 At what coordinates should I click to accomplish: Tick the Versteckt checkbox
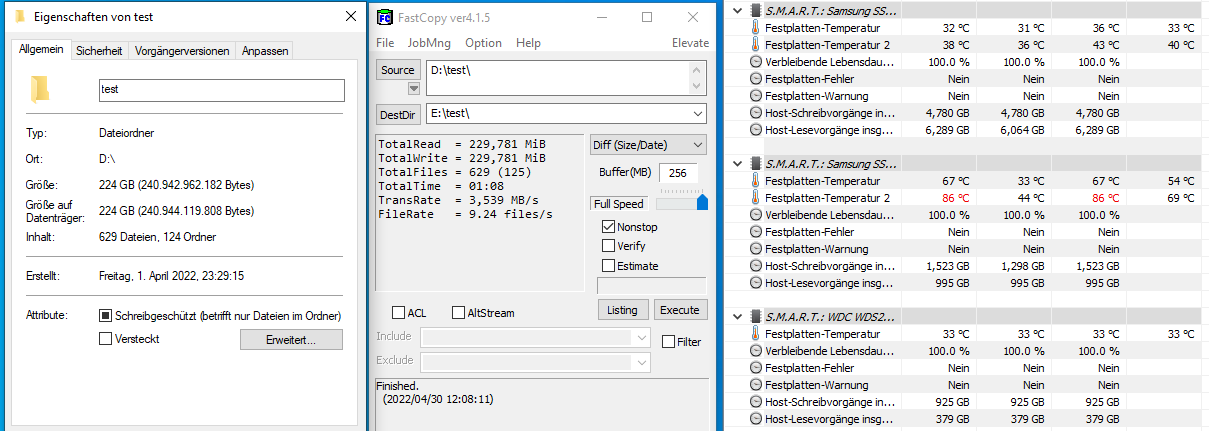point(106,339)
